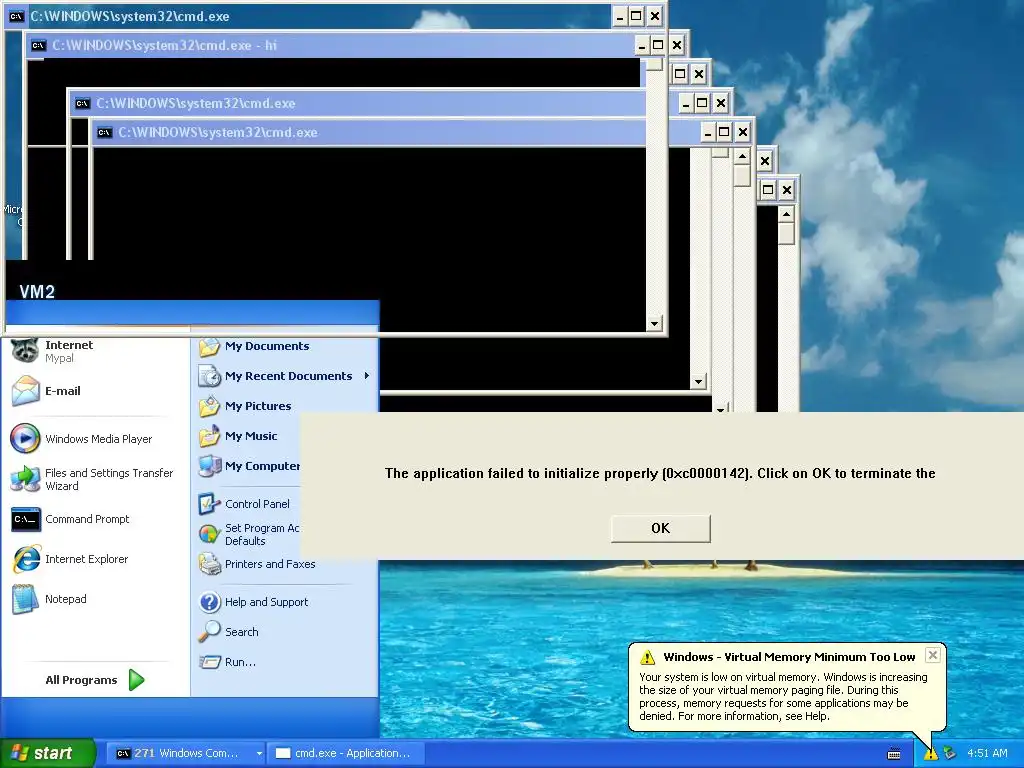Click the Safely Remove Hardware tray icon
The width and height of the screenshot is (1024, 768).
[950, 754]
